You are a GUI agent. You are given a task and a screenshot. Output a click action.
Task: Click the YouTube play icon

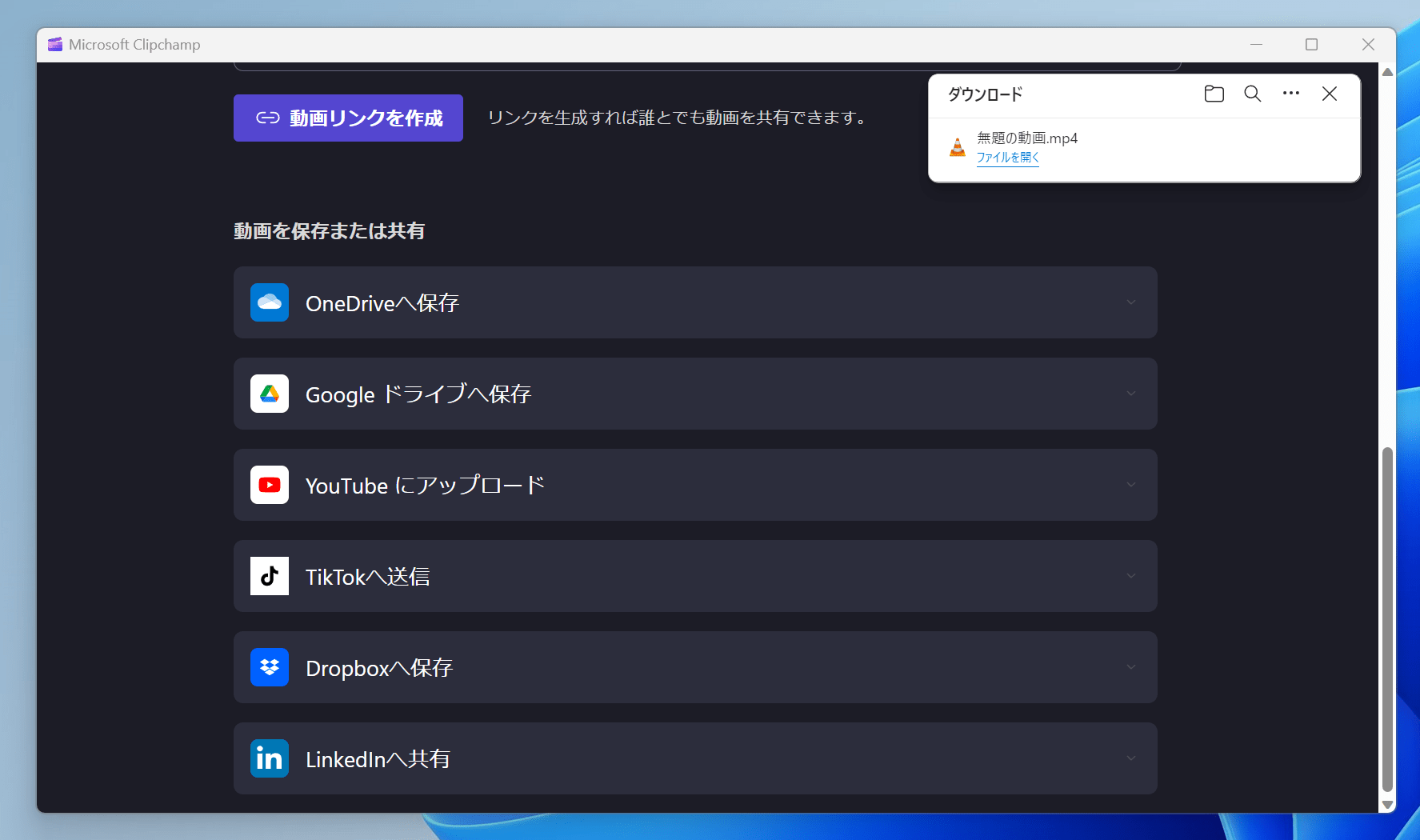(270, 485)
